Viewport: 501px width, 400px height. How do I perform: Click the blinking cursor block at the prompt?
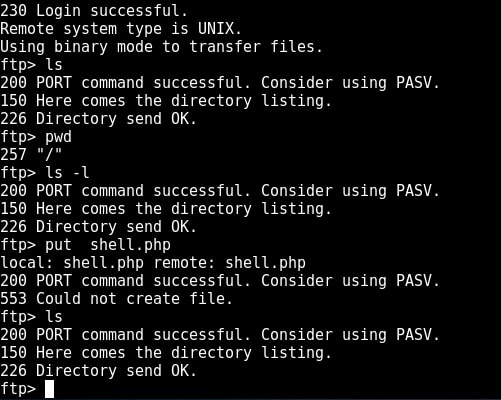(x=49, y=389)
